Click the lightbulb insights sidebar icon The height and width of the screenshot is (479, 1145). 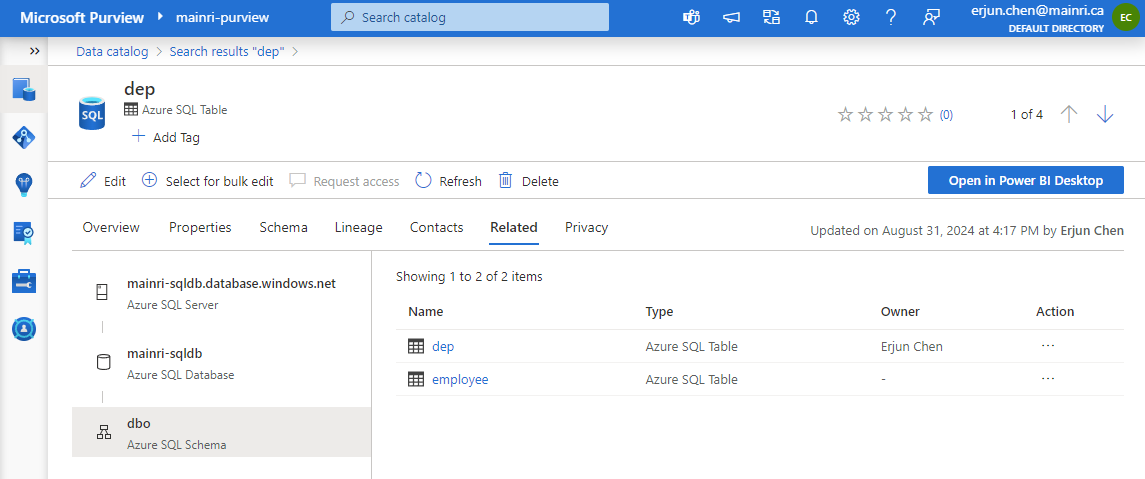(24, 184)
